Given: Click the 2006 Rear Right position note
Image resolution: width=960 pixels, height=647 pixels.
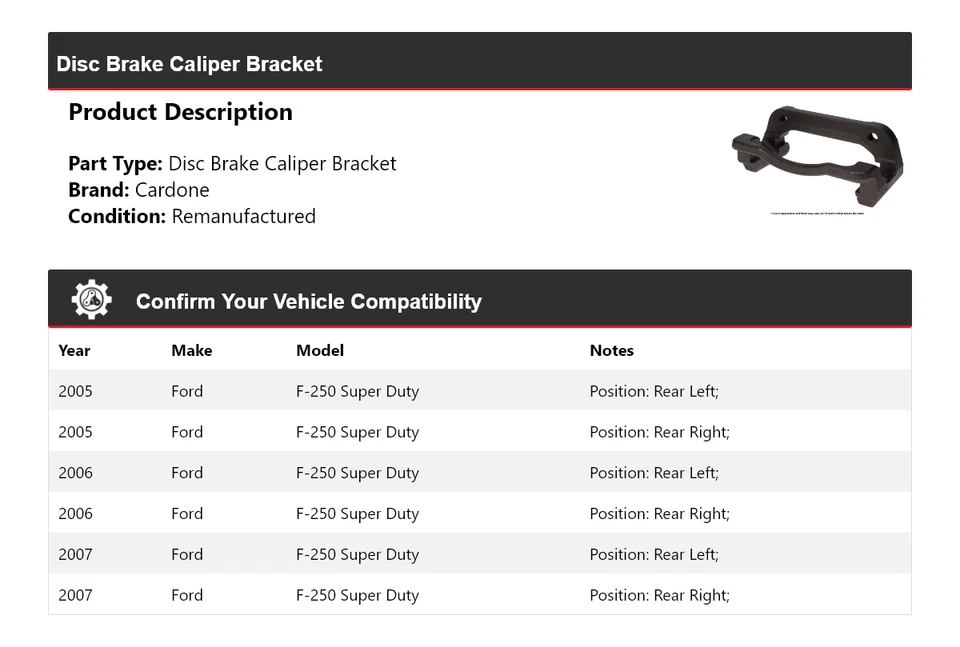Looking at the screenshot, I should coord(659,514).
